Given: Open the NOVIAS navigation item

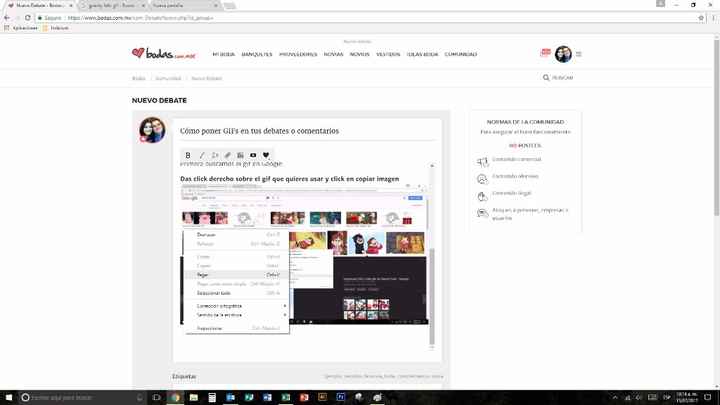Looking at the screenshot, I should tap(333, 54).
